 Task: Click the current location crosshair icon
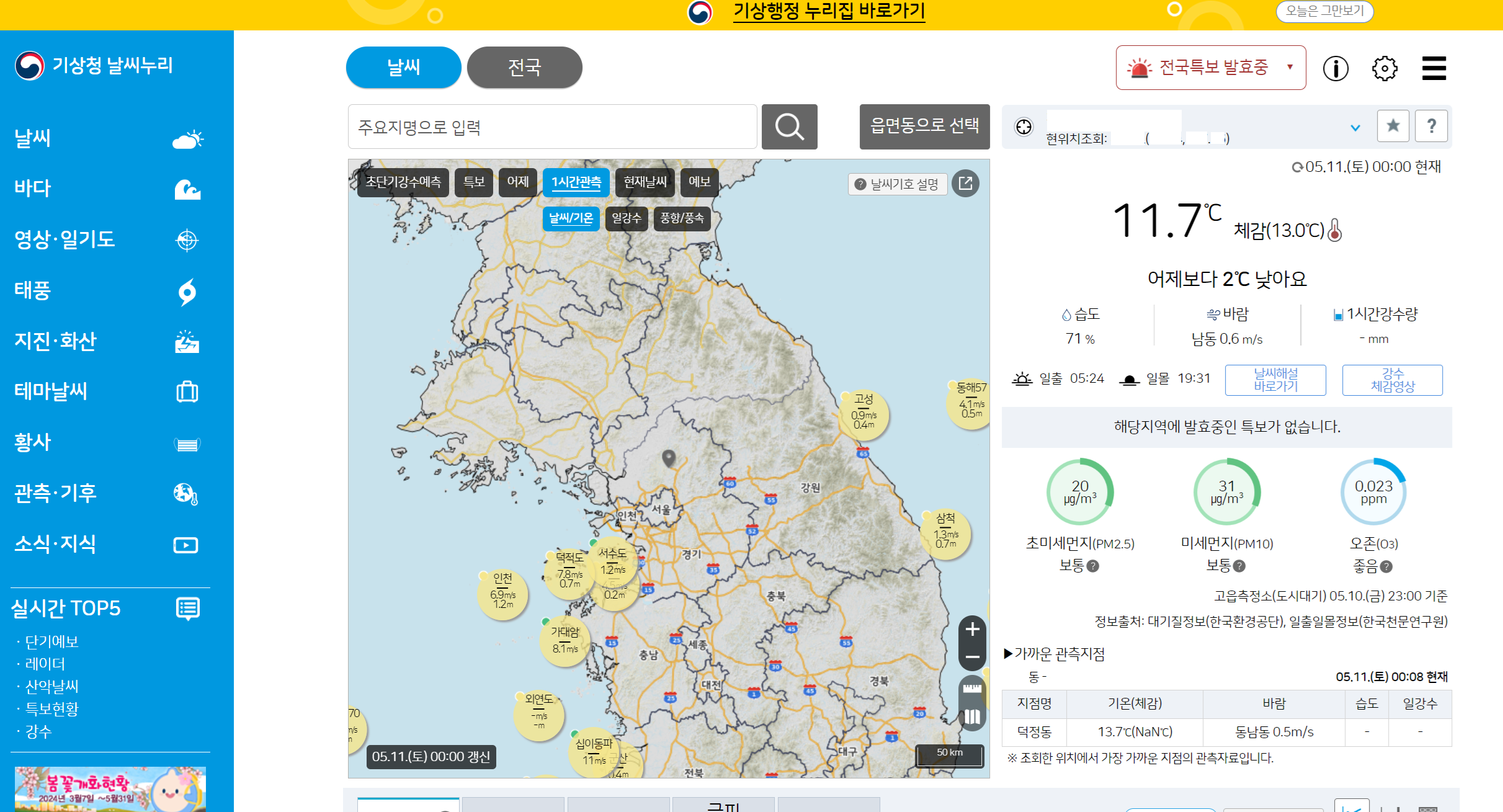click(x=1024, y=127)
